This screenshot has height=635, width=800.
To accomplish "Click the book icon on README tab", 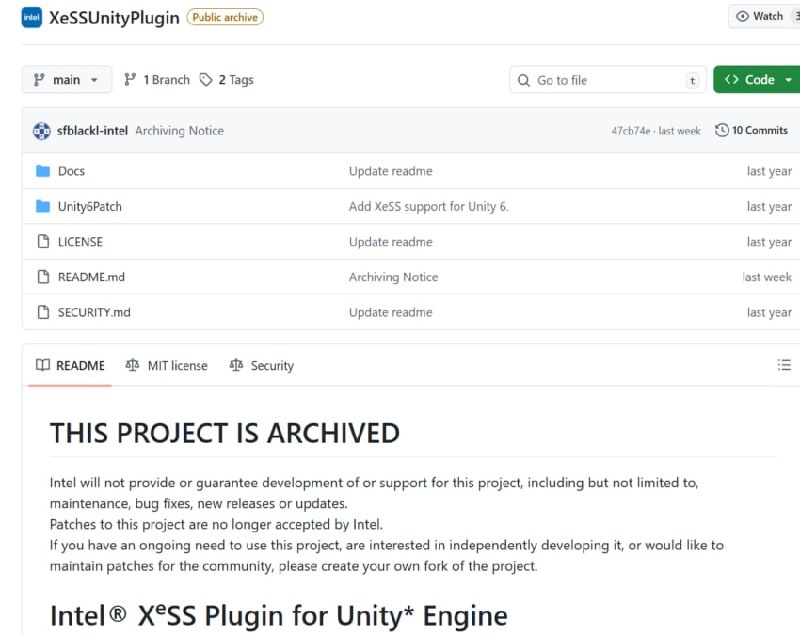I will tap(43, 365).
